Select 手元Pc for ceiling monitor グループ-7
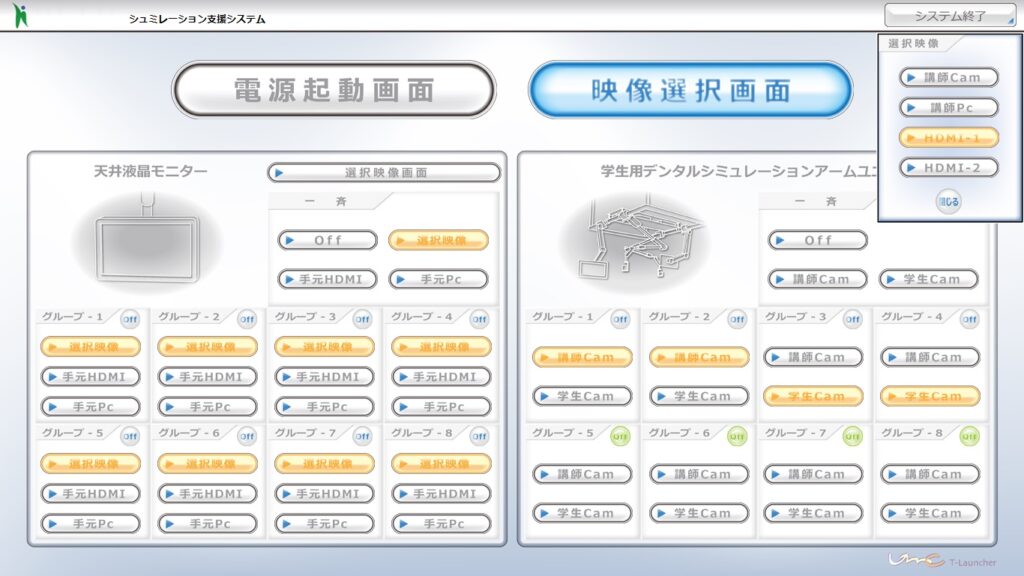 coord(324,523)
